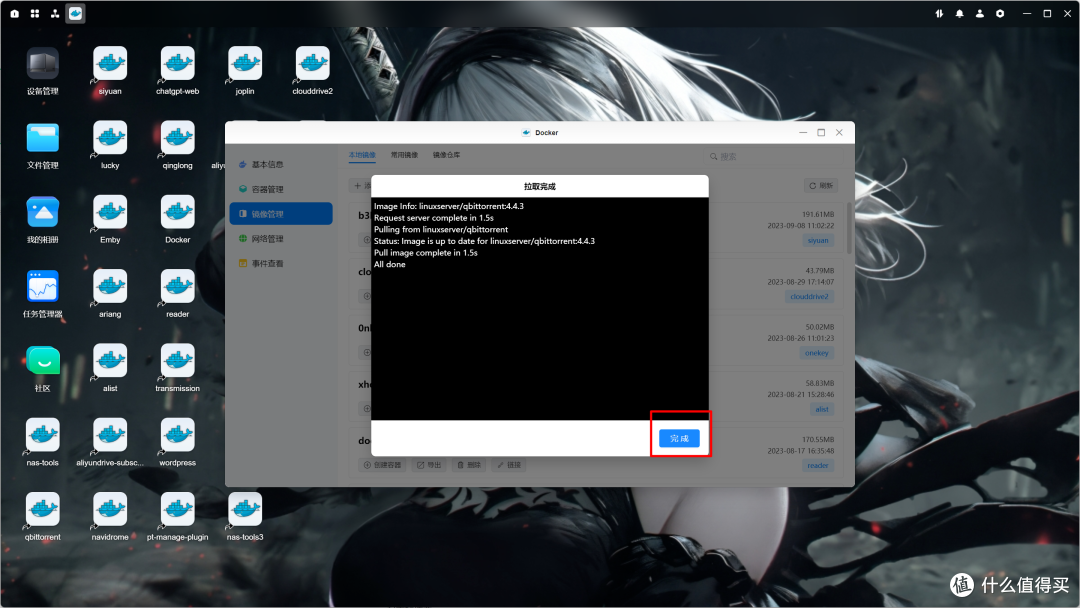
Task: Launch the Emby desktop shortcut
Action: point(110,220)
